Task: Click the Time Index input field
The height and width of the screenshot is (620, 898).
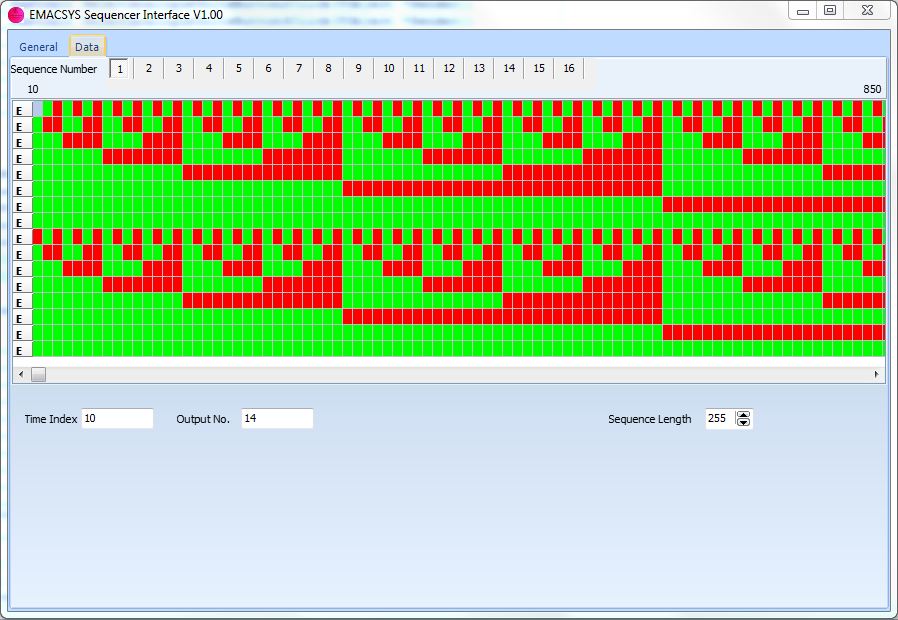Action: (x=117, y=419)
